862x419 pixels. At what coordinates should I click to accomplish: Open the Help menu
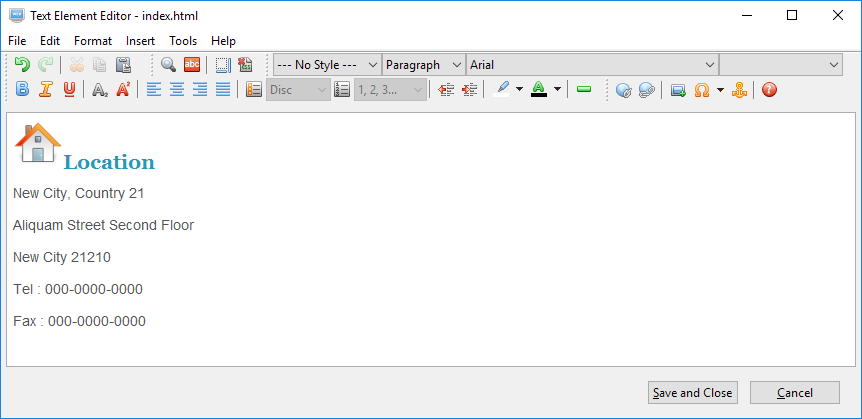pos(223,41)
